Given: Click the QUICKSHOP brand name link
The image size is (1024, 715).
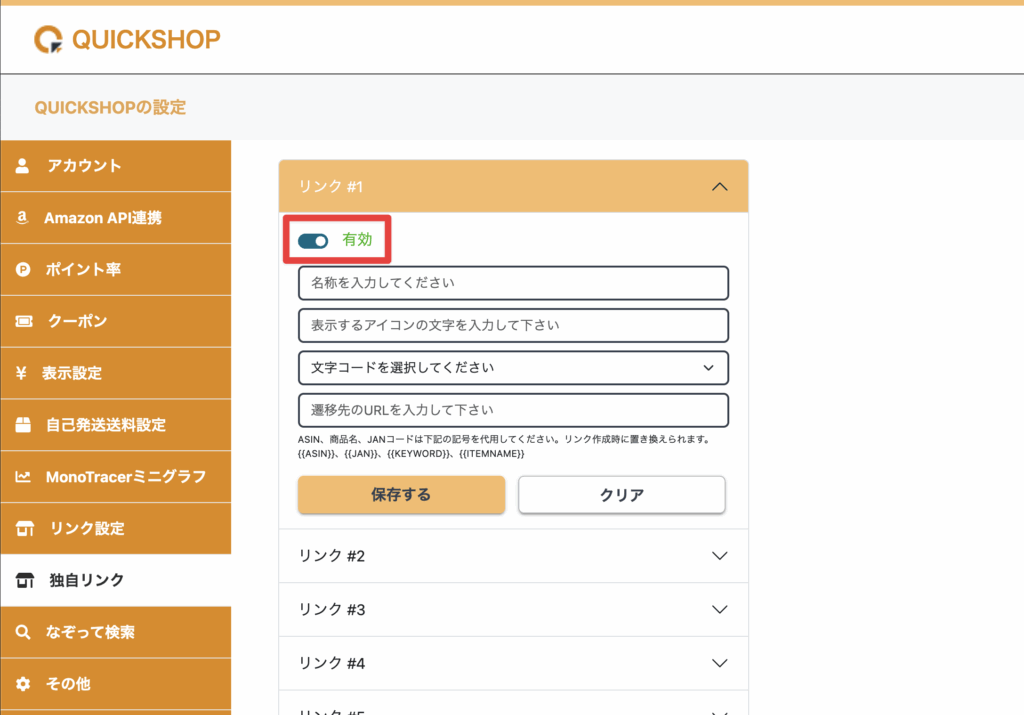Looking at the screenshot, I should pos(146,39).
